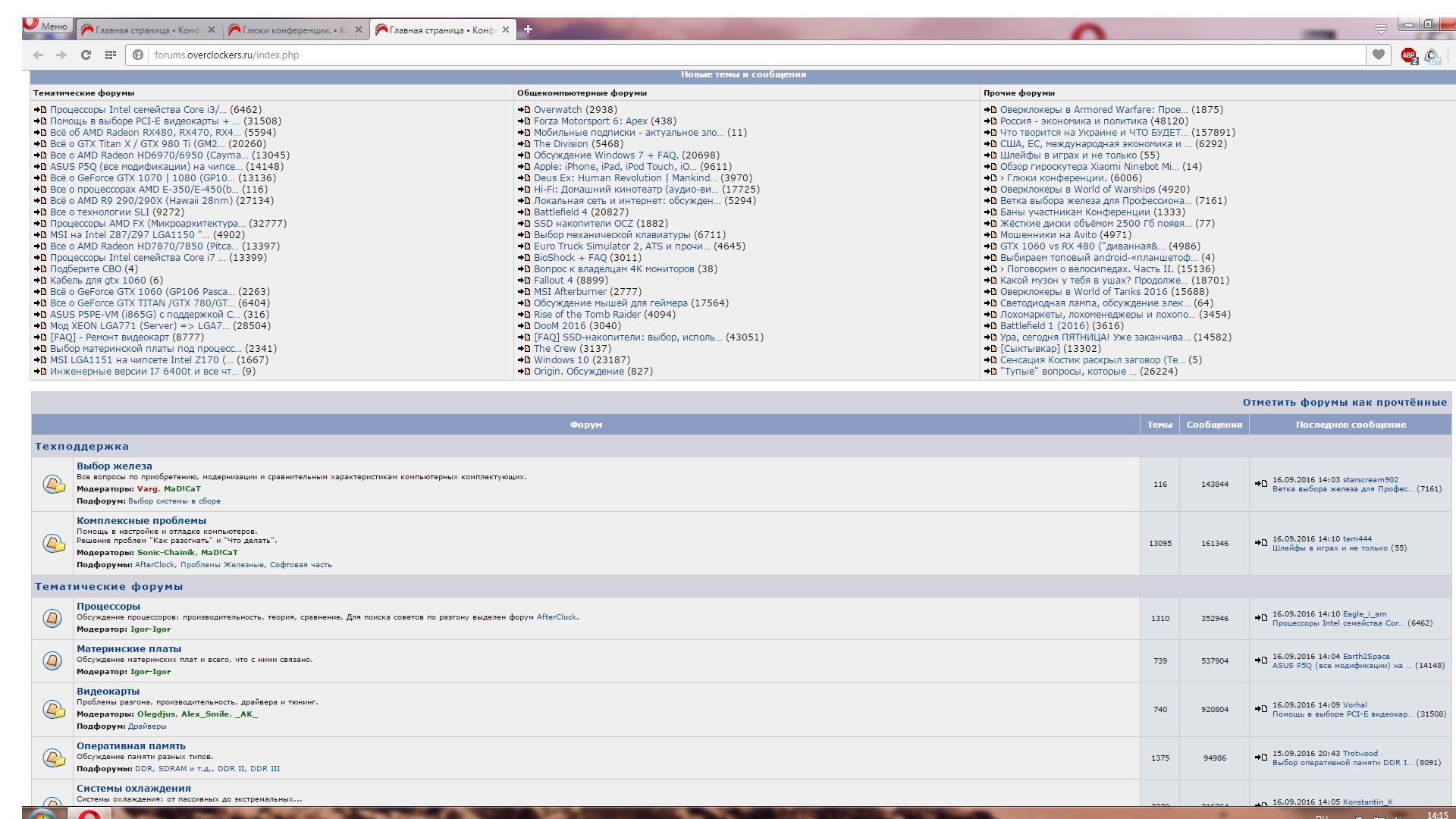Reload the current page
Image resolution: width=1456 pixels, height=819 pixels.
coord(86,55)
